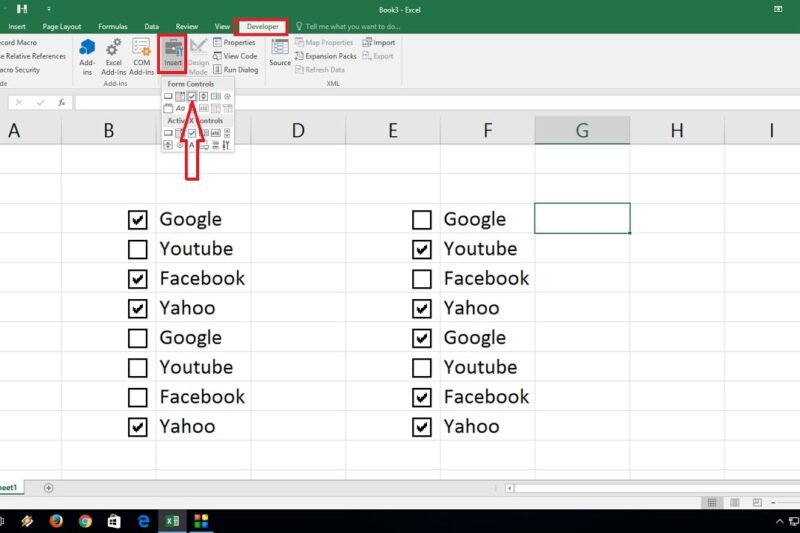Uncheck the checked Facebook checkbox in column B
This screenshot has width=800, height=533.
click(138, 279)
